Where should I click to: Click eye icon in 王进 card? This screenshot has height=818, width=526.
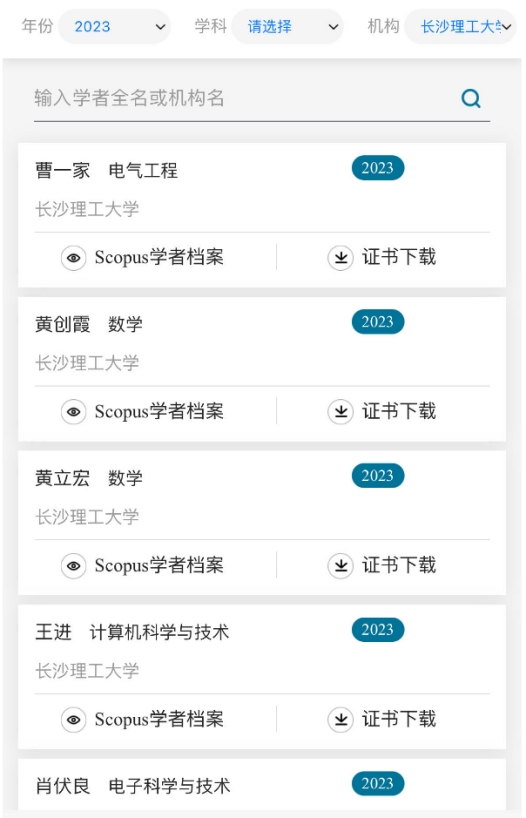tap(74, 719)
